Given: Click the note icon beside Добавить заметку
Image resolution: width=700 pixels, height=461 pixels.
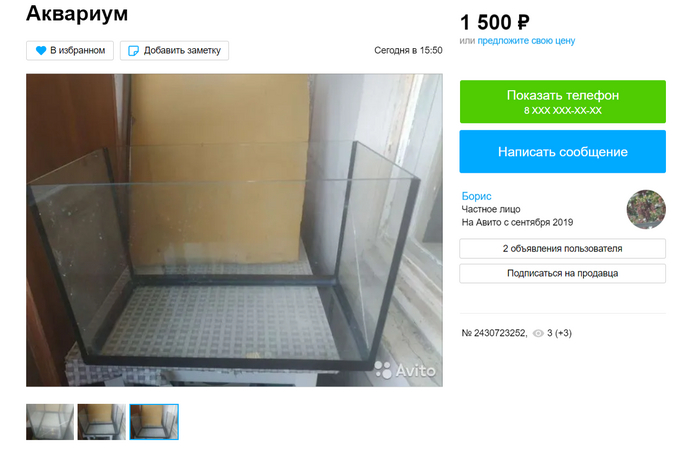Looking at the screenshot, I should click(x=133, y=50).
